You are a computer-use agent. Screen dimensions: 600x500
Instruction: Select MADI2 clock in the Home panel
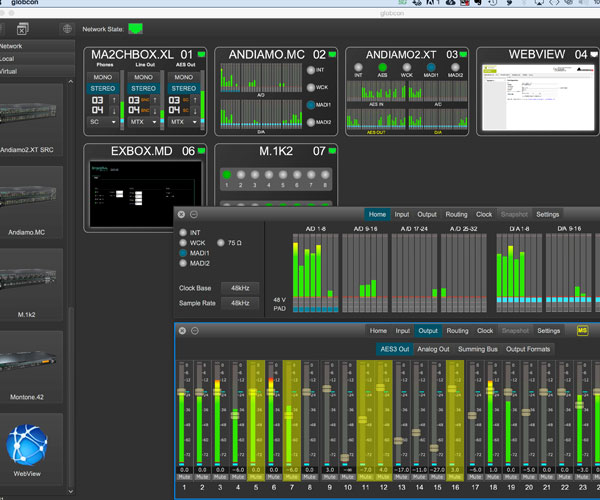pos(183,263)
